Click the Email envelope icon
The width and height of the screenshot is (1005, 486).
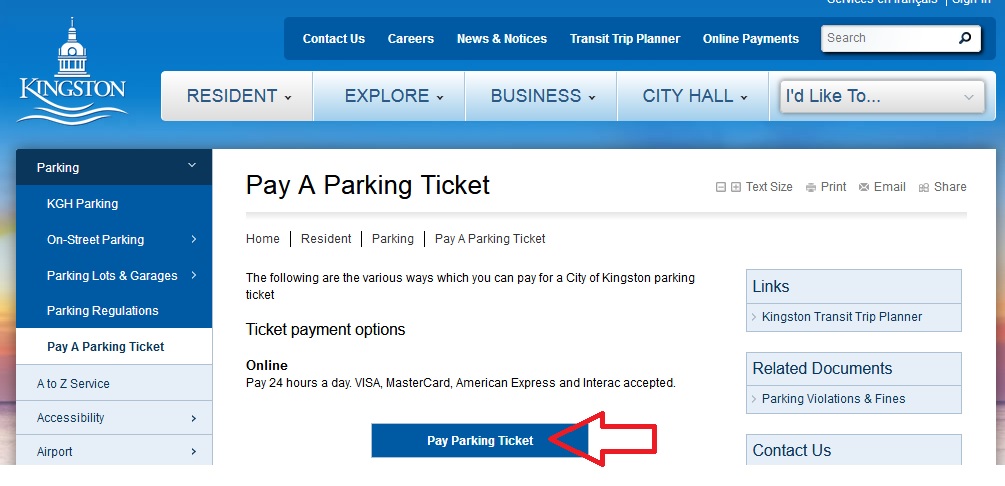pos(864,187)
